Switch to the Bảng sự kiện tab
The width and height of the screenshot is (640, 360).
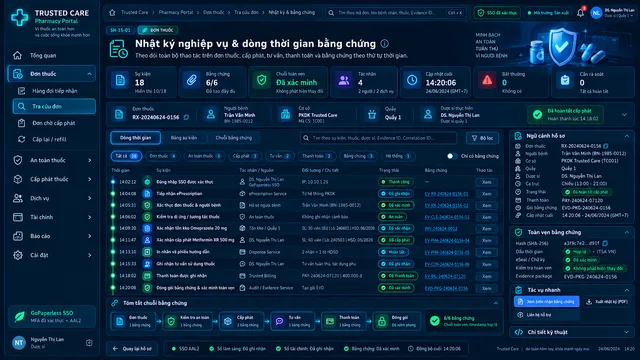point(184,138)
